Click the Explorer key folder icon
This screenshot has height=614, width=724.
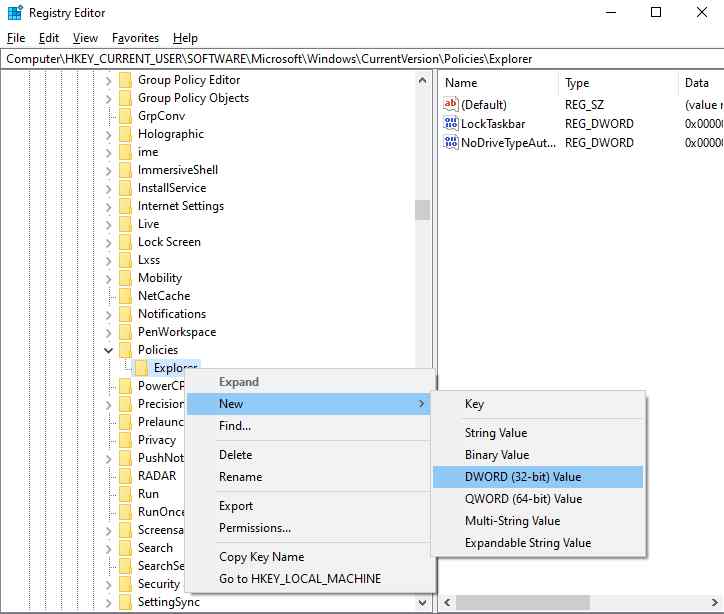coord(141,368)
